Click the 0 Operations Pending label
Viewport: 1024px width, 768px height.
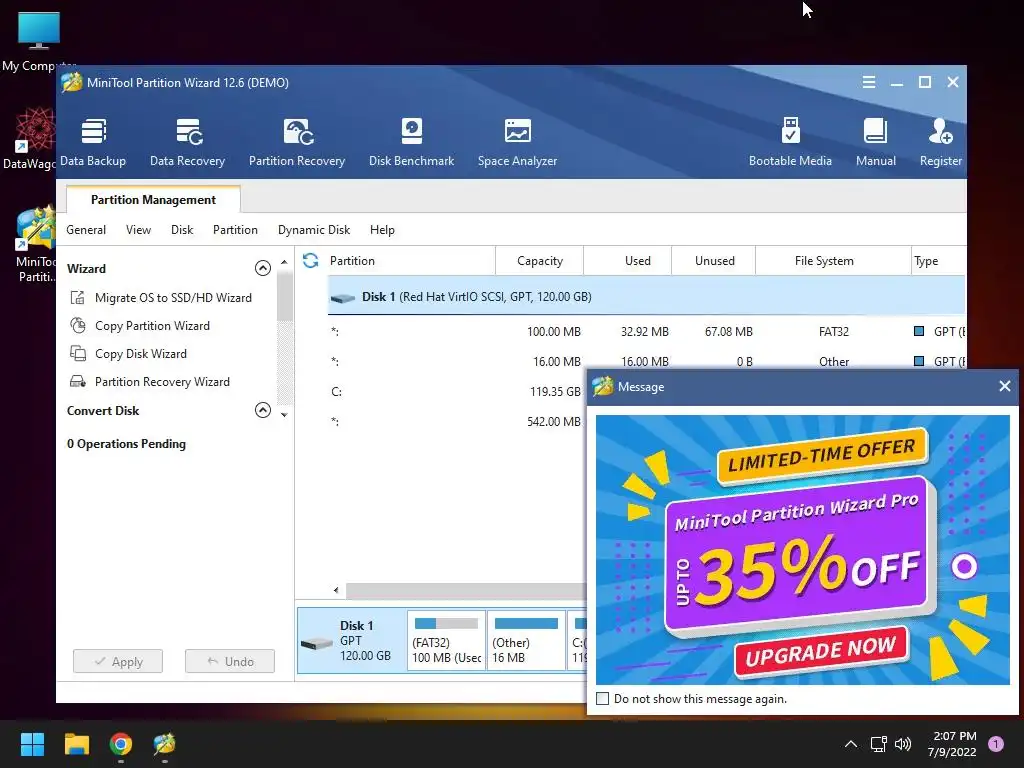126,444
